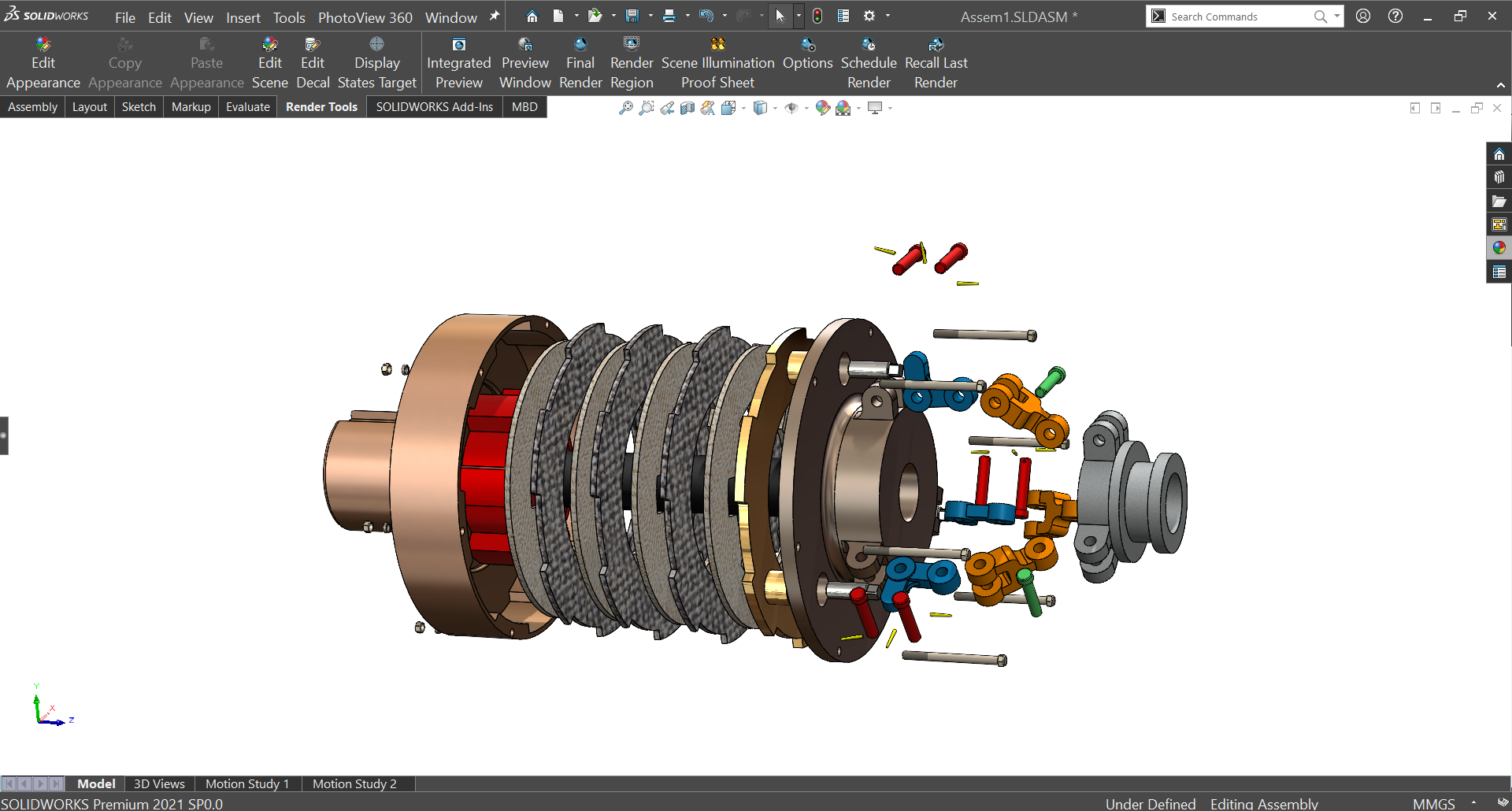Open the Appearances, Scenes and Decals pane

pyautogui.click(x=1499, y=247)
